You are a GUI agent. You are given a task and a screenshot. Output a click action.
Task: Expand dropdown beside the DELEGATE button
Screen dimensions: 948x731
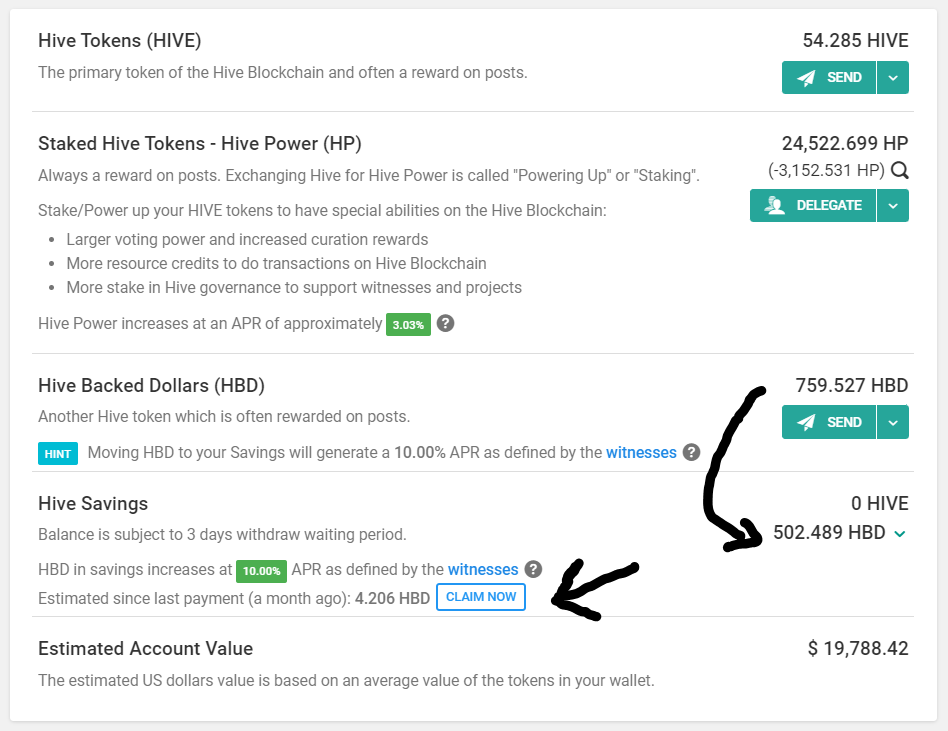[x=893, y=206]
